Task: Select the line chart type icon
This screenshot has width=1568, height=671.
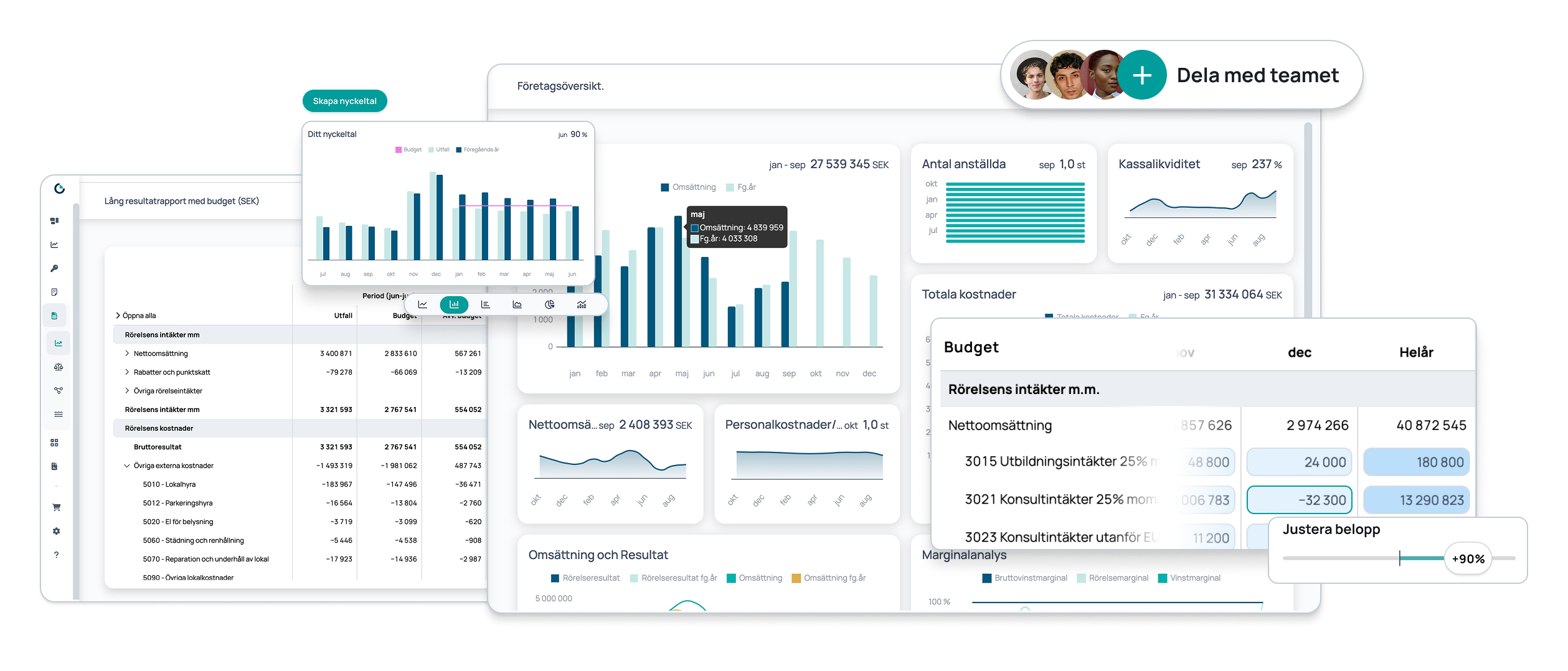Action: (422, 304)
